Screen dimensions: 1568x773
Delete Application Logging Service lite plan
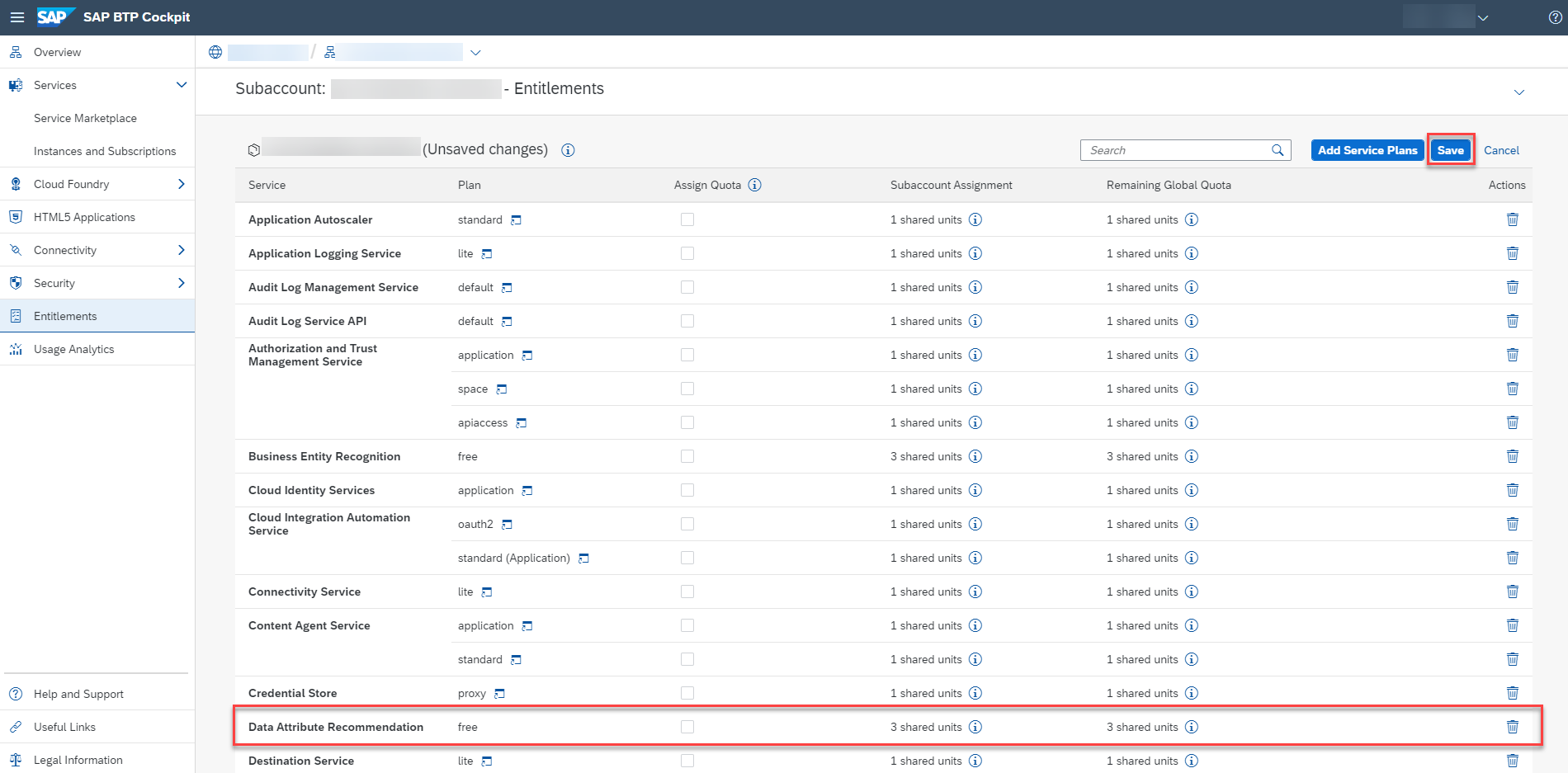point(1513,253)
